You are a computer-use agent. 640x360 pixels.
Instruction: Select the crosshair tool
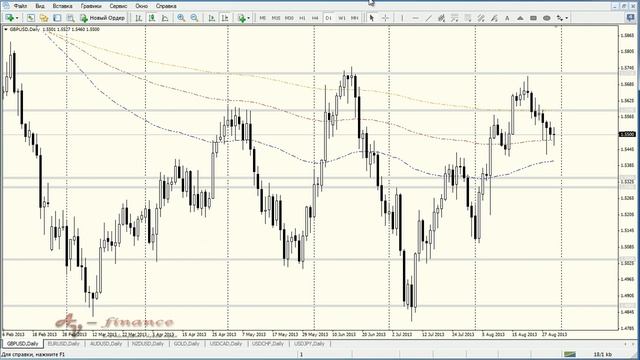click(385, 18)
